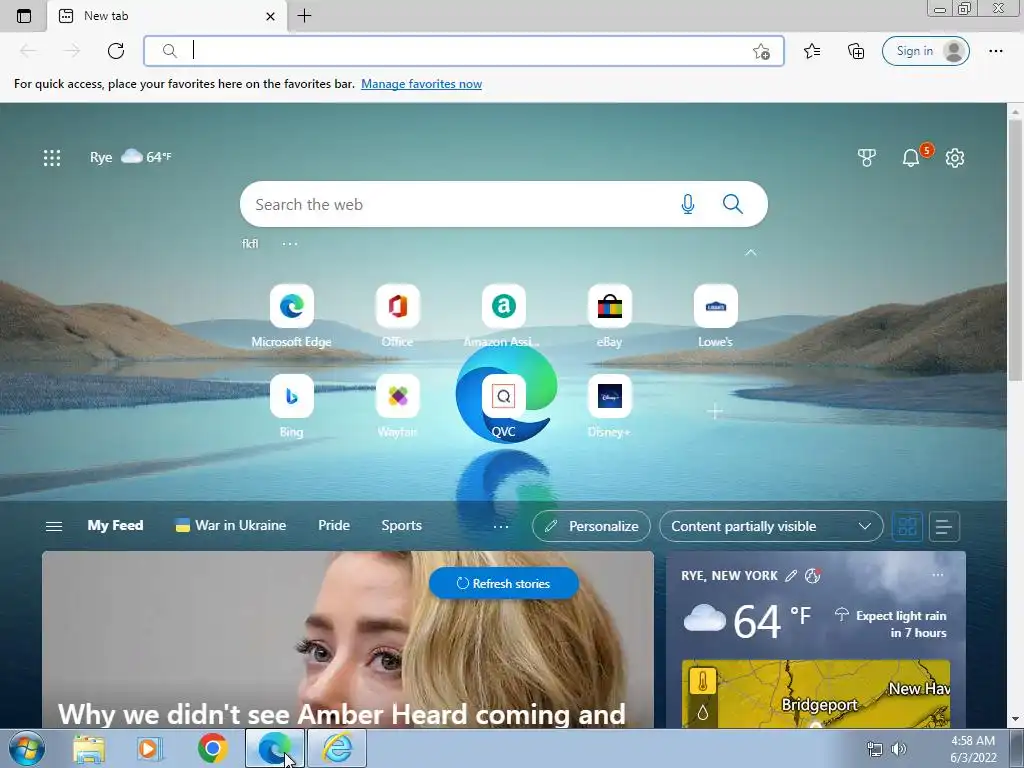Viewport: 1024px width, 768px height.
Task: Start voice search microphone icon
Action: 688,204
